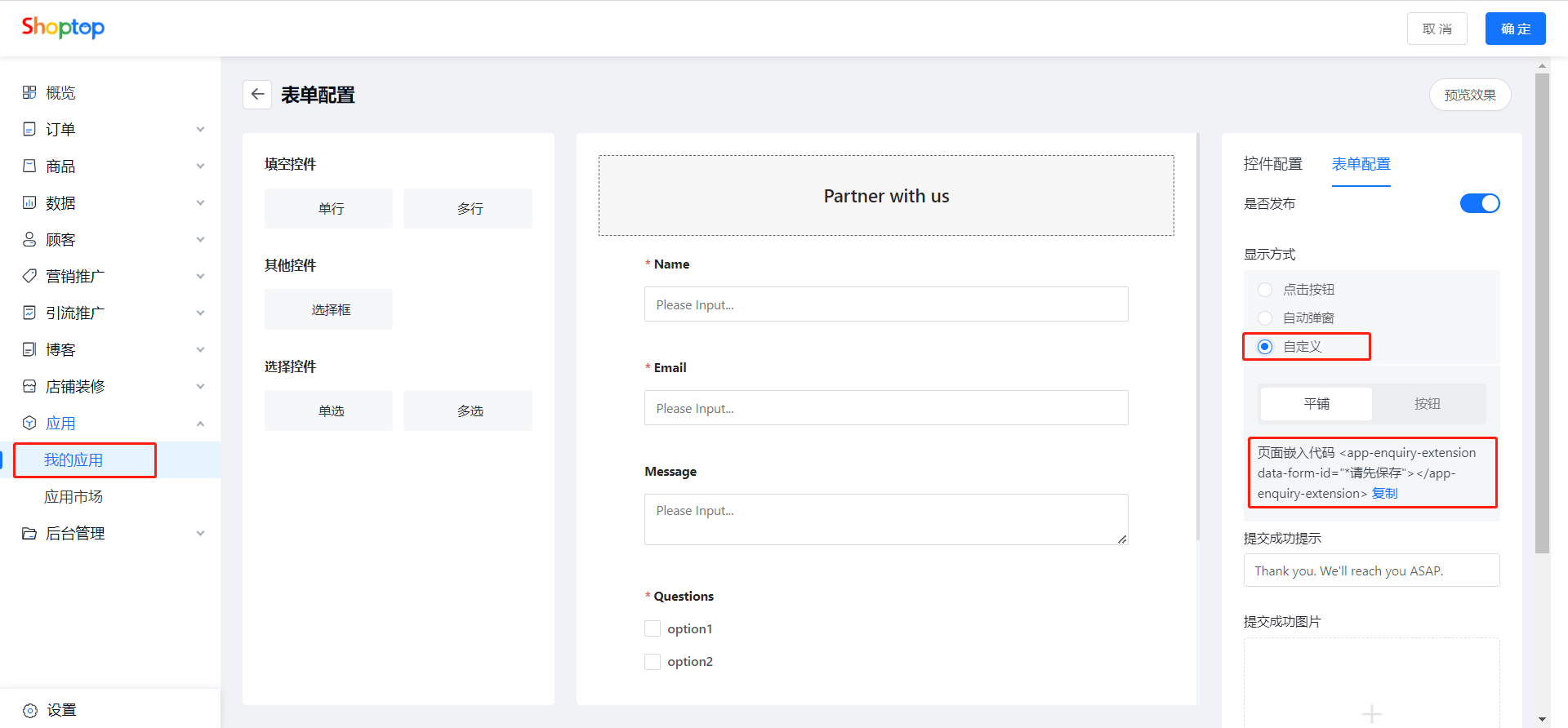Image resolution: width=1568 pixels, height=728 pixels.
Task: Click the 设置 gear icon
Action: (30, 710)
